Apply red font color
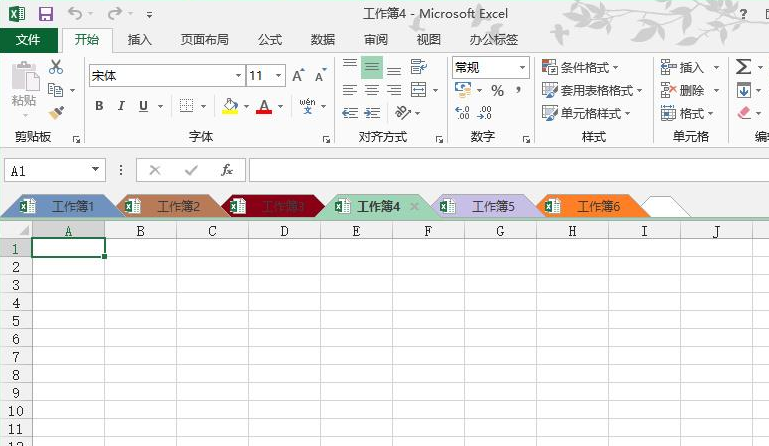This screenshot has width=769, height=446. click(264, 105)
